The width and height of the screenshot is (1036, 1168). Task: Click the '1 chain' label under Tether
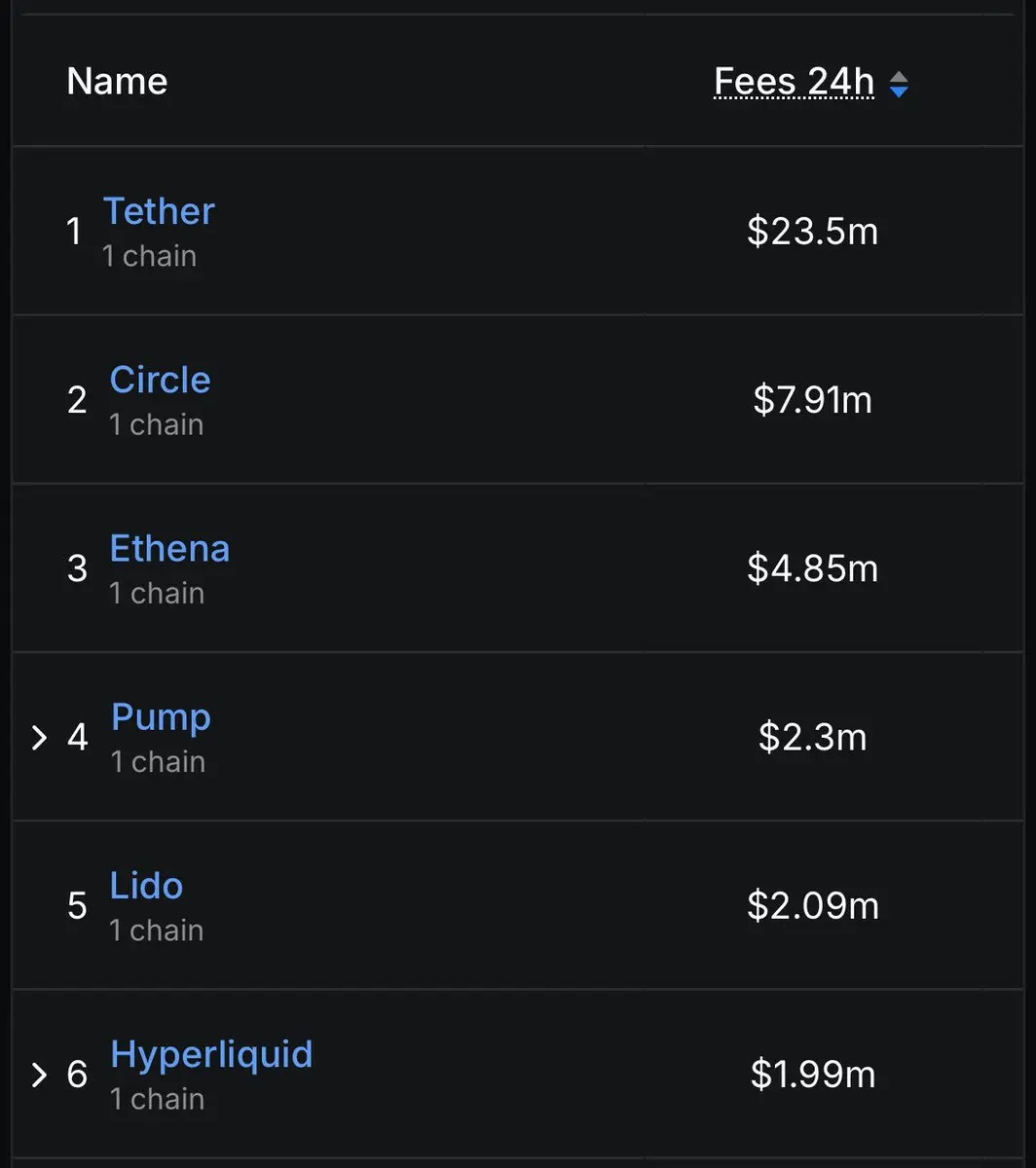(x=150, y=256)
